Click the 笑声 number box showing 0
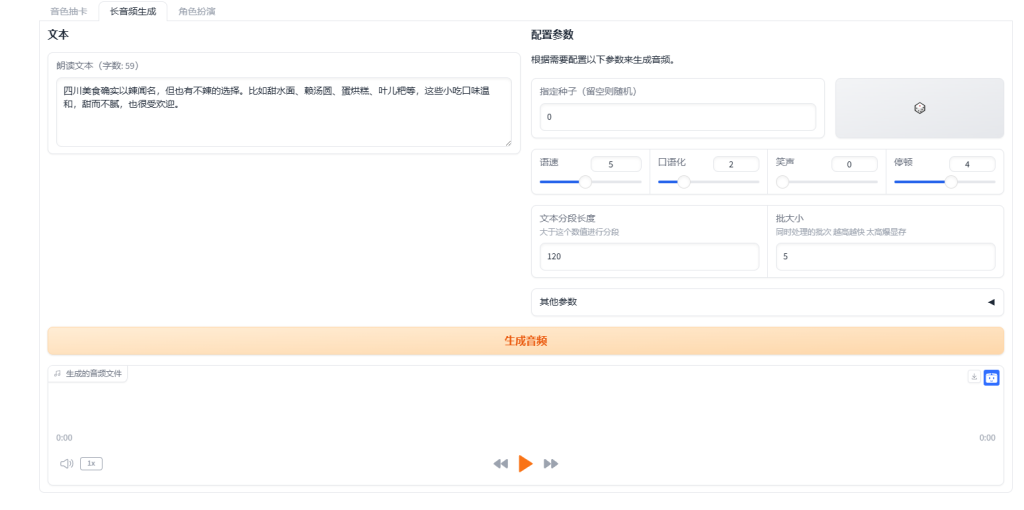 [854, 165]
